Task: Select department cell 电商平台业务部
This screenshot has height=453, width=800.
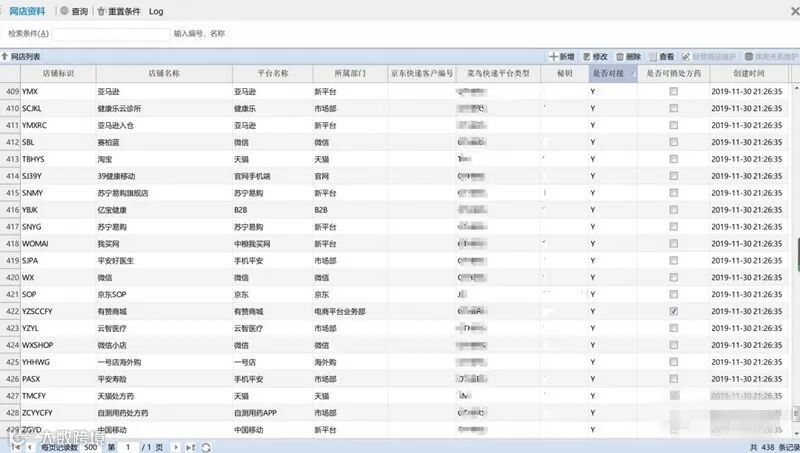Action: [x=340, y=311]
